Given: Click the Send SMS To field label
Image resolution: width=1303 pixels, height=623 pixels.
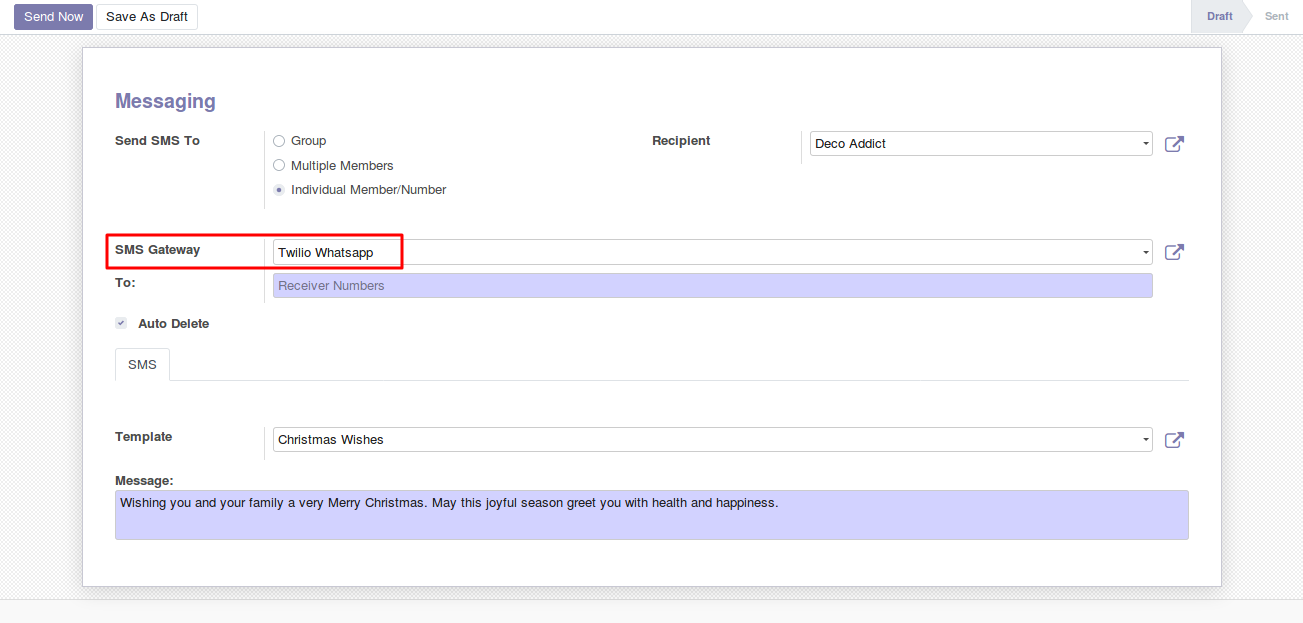Looking at the screenshot, I should [x=157, y=141].
